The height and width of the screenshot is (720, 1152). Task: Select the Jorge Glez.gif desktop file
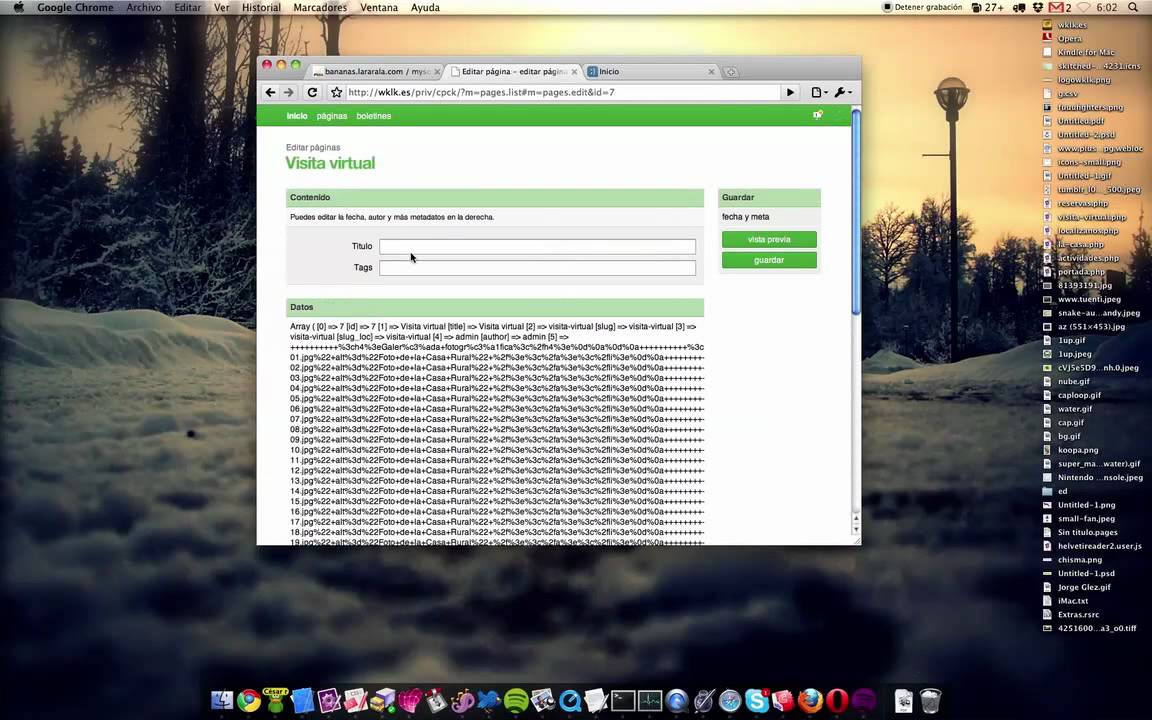point(1077,587)
